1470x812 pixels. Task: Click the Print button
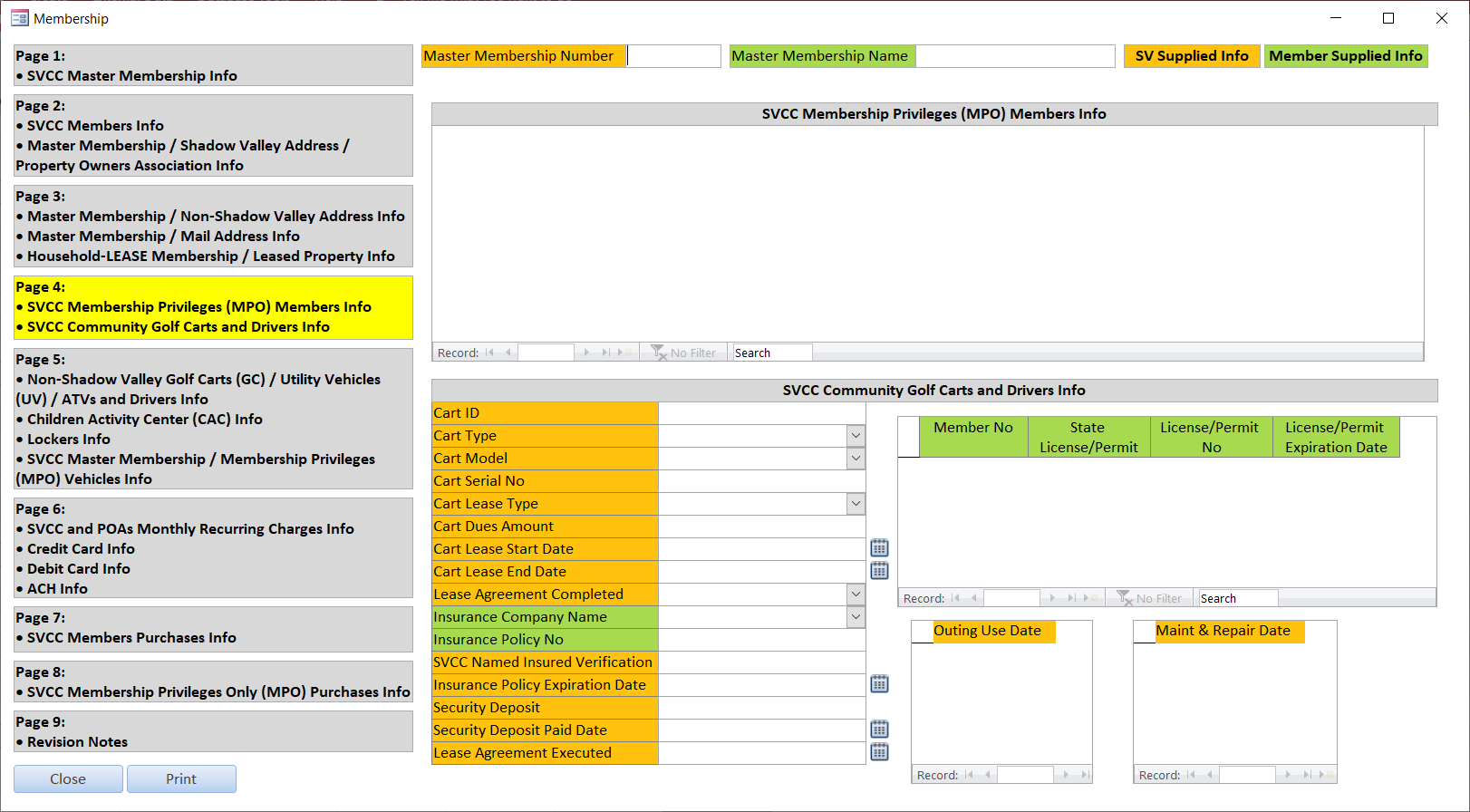(x=181, y=778)
